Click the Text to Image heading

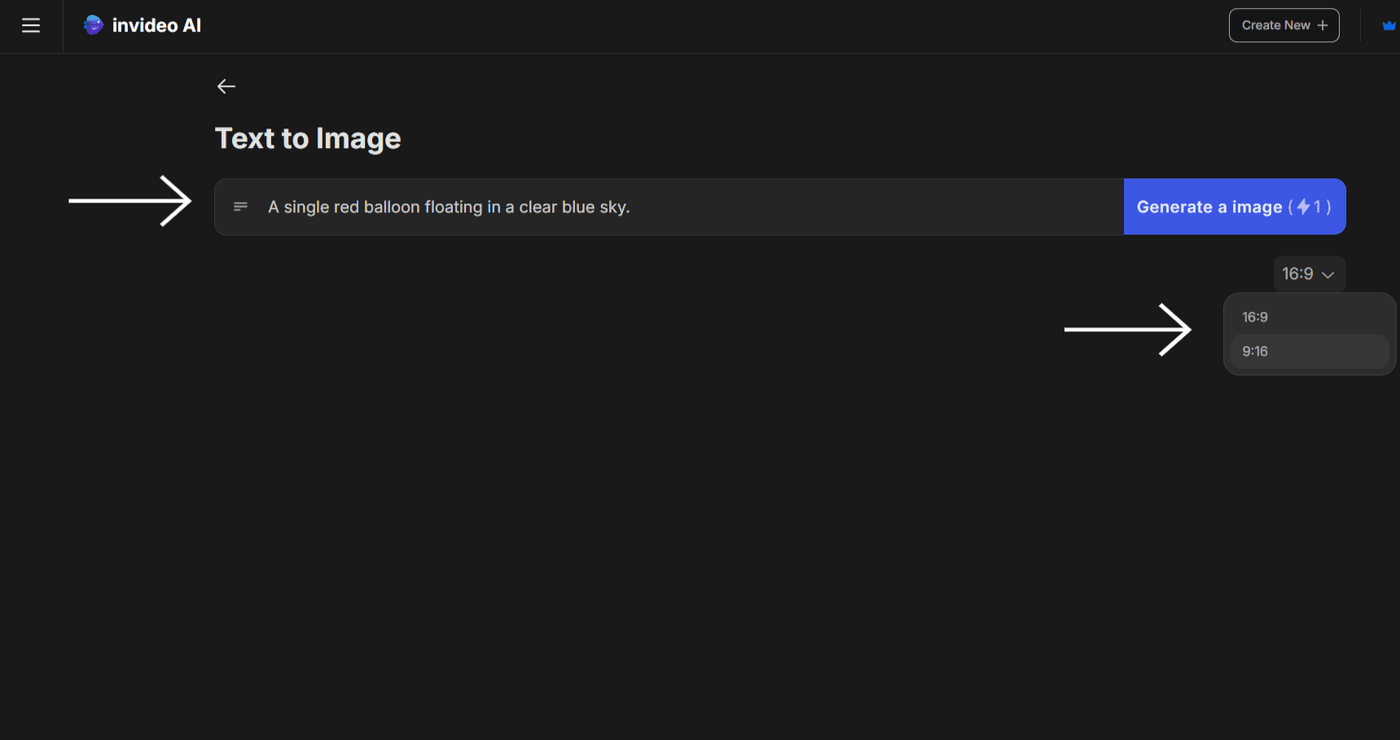(308, 138)
